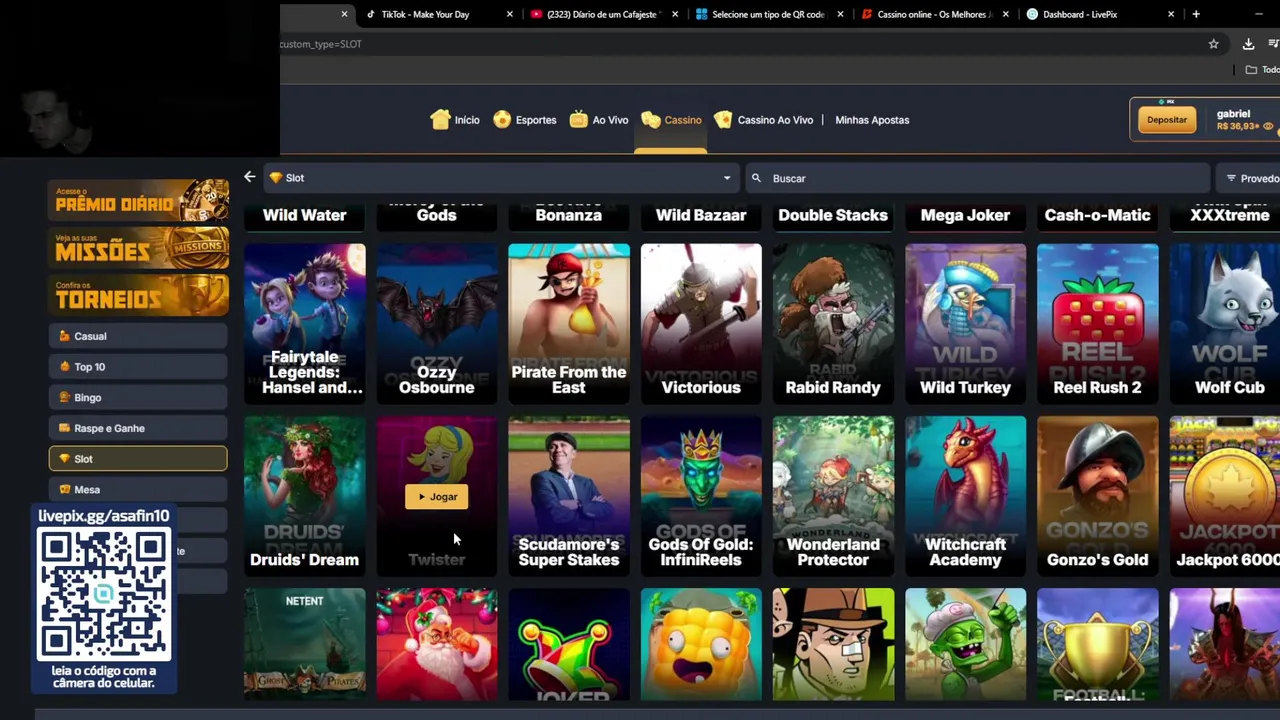
Task: Open the Missões banner
Action: pyautogui.click(x=138, y=250)
